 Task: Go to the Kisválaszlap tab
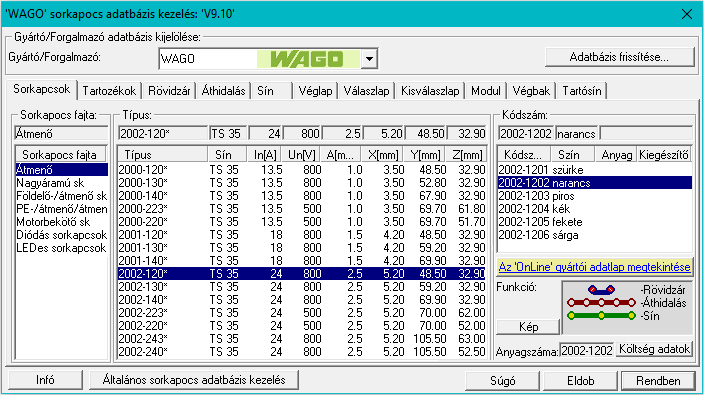coord(430,91)
